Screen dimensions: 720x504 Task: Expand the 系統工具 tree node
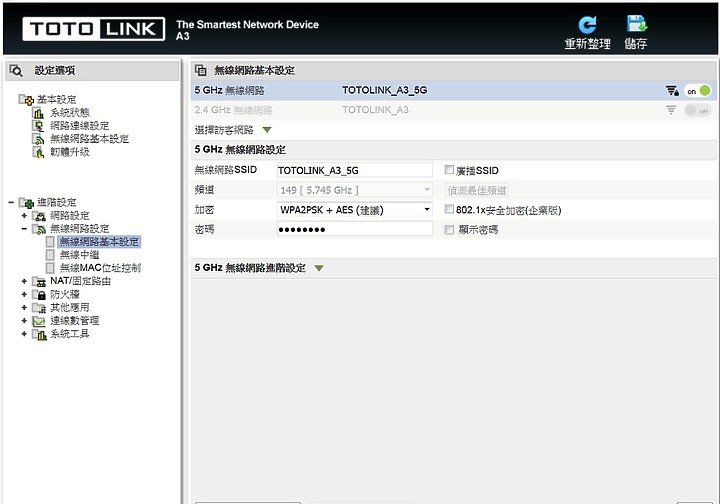(24, 334)
